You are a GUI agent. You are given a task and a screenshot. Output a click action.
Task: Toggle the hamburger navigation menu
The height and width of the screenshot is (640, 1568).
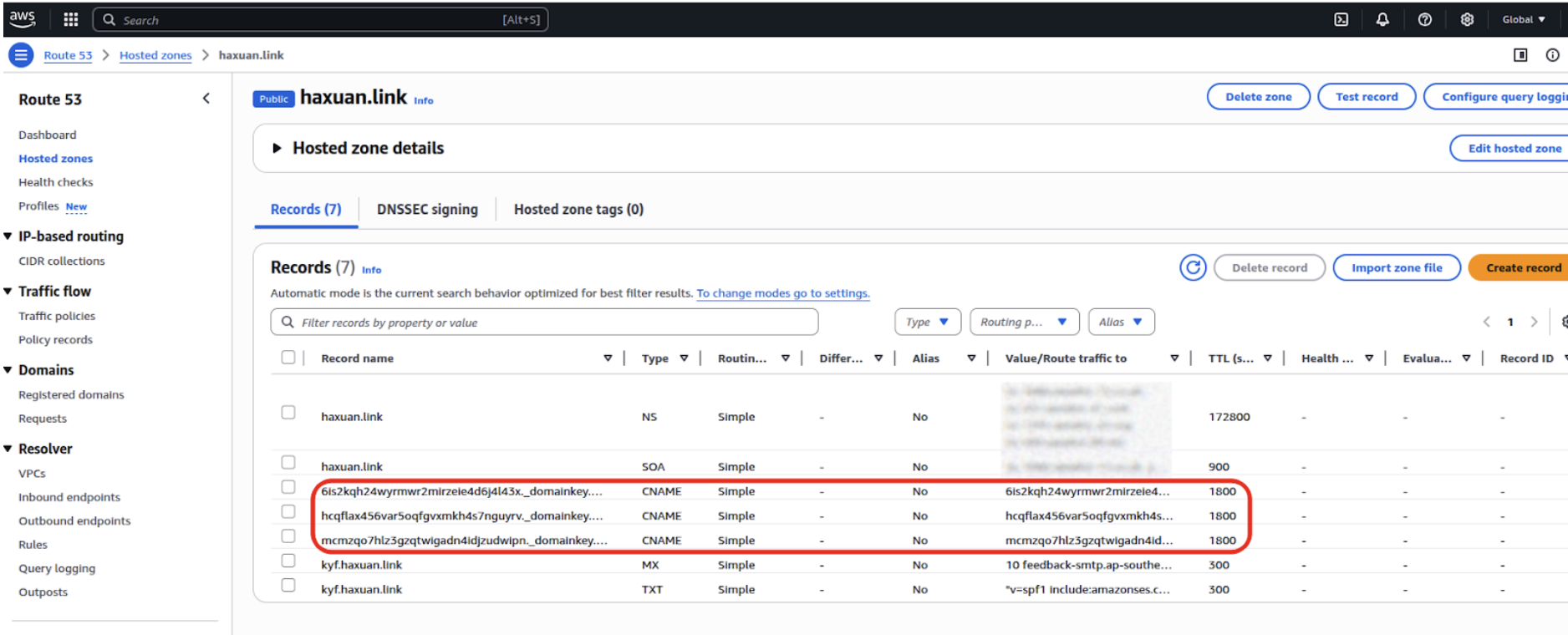click(x=21, y=55)
